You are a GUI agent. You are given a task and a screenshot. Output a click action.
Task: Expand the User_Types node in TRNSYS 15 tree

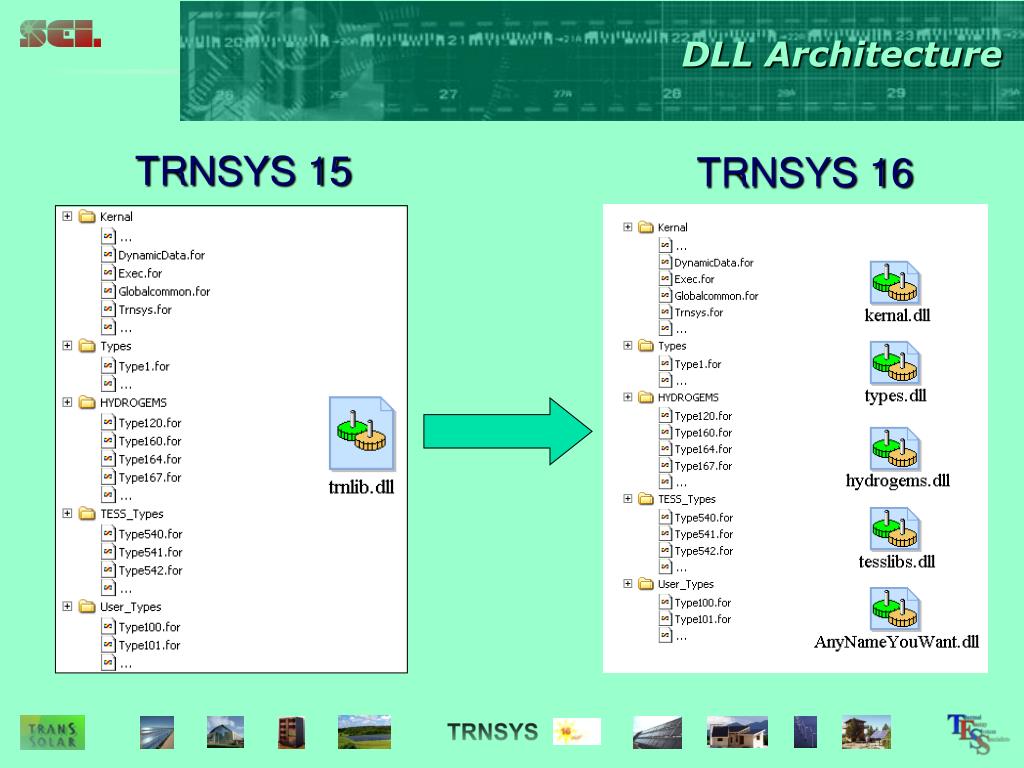click(x=67, y=607)
